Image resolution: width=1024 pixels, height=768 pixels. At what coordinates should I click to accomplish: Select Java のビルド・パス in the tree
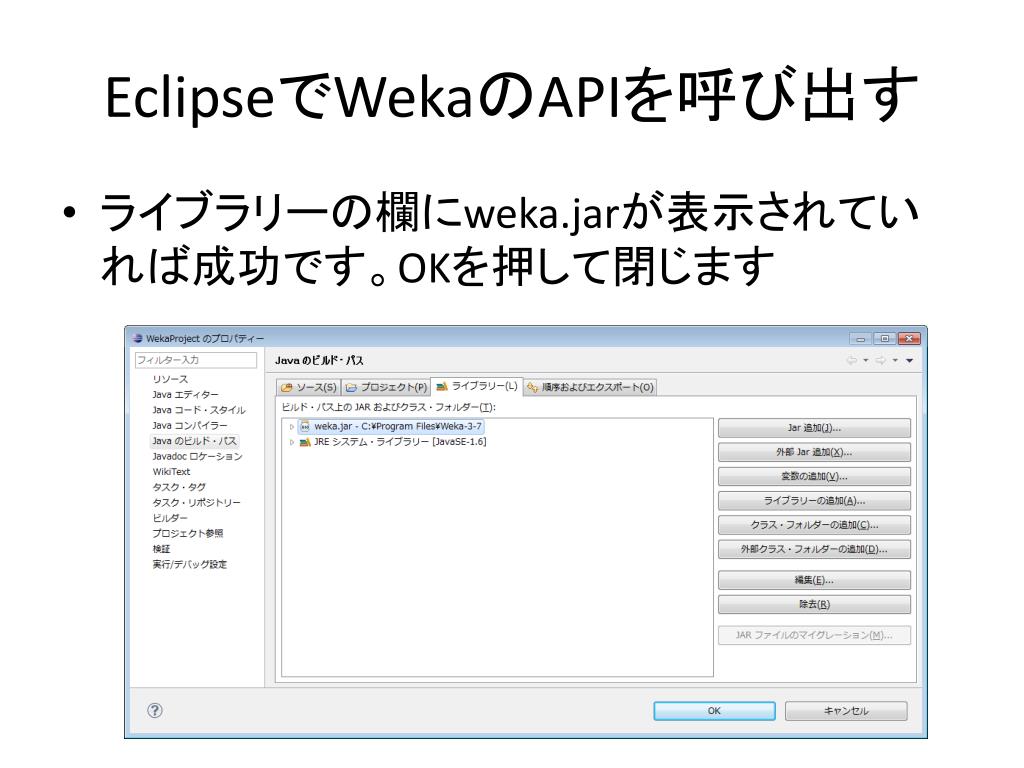pos(195,441)
